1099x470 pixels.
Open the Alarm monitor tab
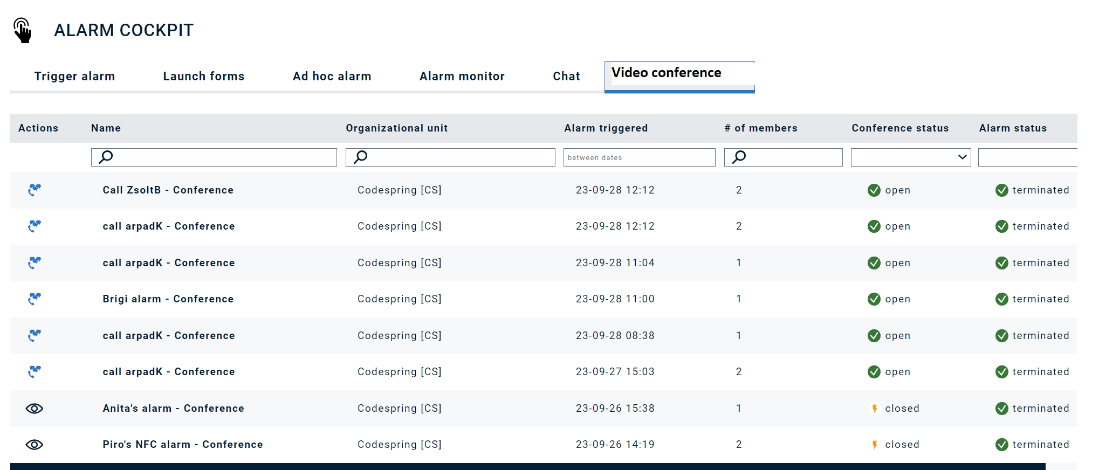[x=462, y=76]
